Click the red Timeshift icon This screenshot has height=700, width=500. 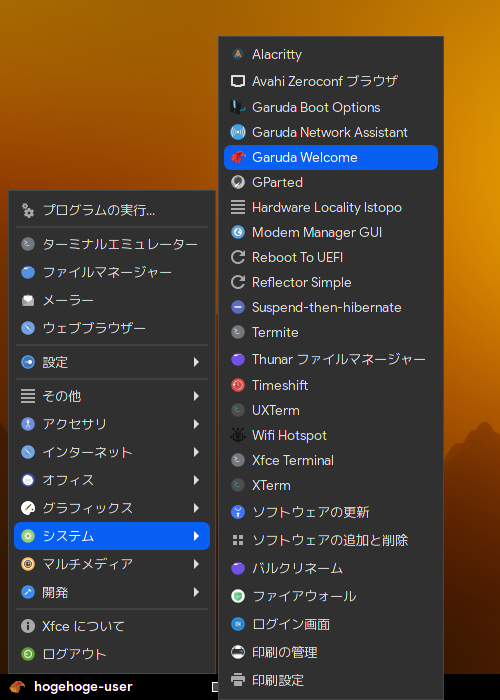(238, 385)
